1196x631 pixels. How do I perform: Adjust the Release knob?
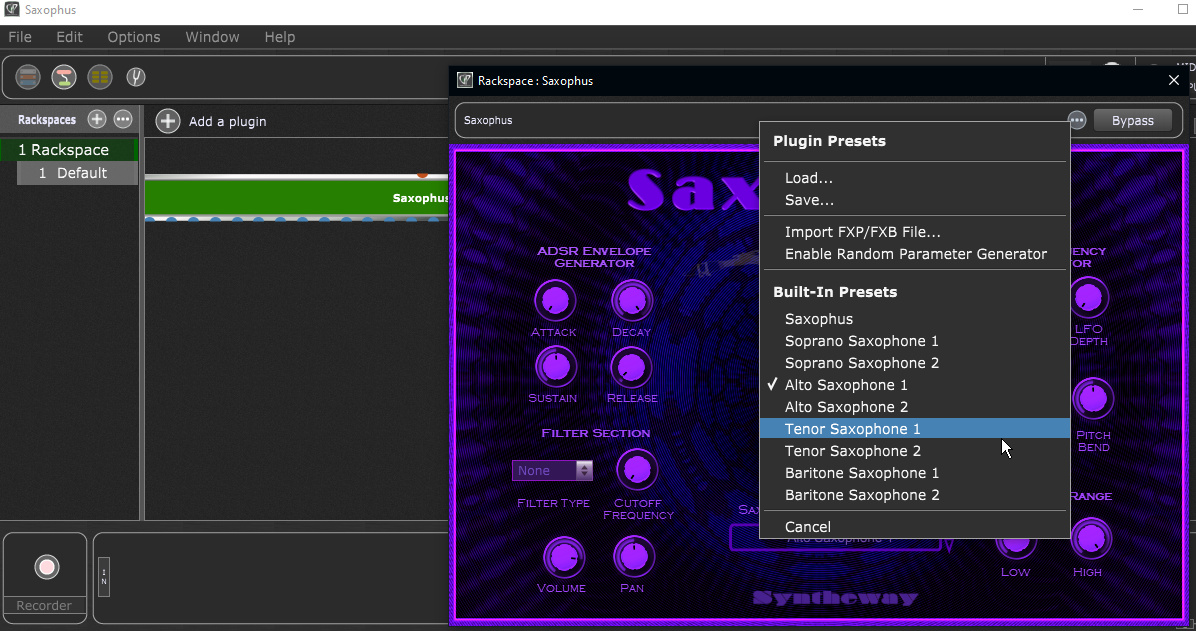point(631,368)
